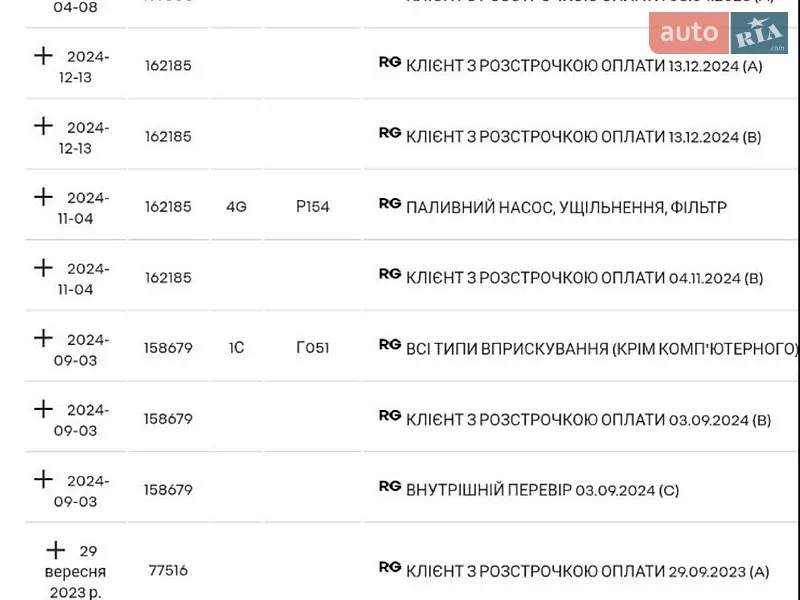The width and height of the screenshot is (800, 600).
Task: Click mileage 77516 cell
Action: 168,570
